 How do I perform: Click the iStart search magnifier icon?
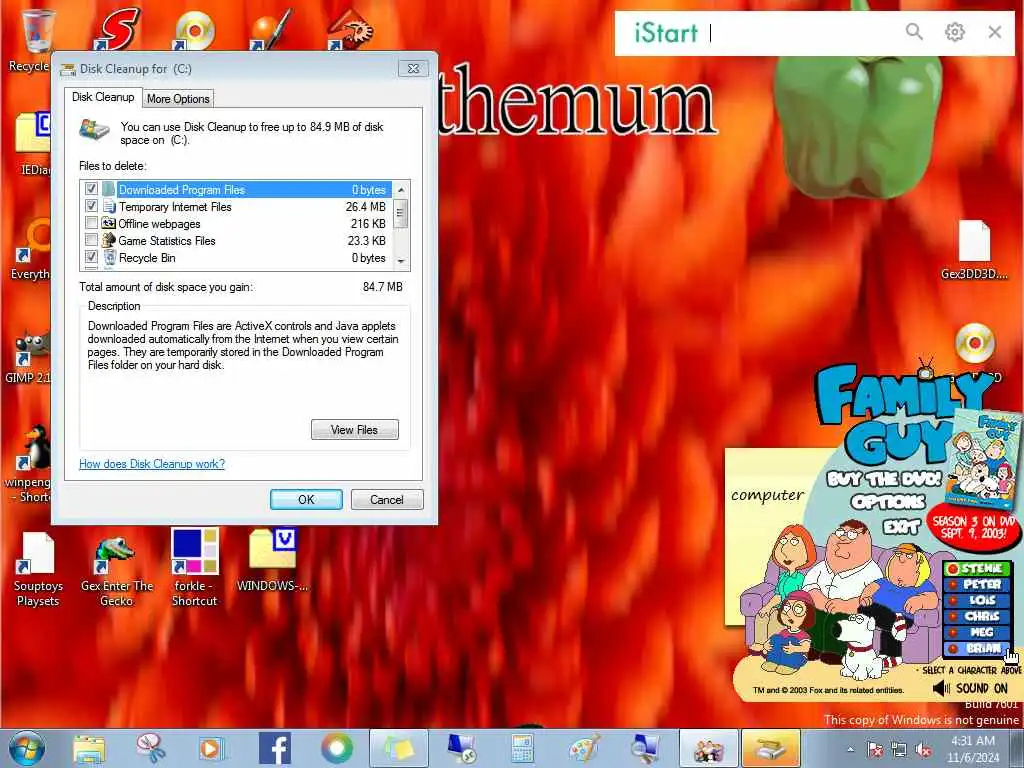tap(914, 31)
